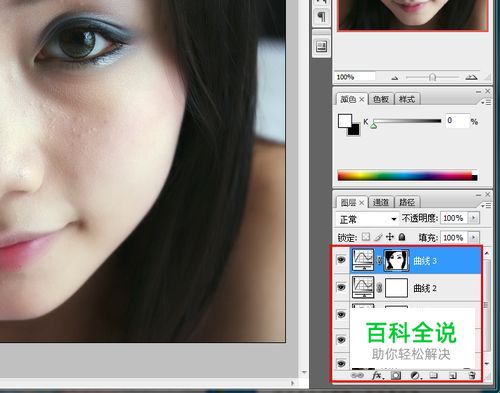Click the background color swatch
500x393 pixels.
point(355,131)
